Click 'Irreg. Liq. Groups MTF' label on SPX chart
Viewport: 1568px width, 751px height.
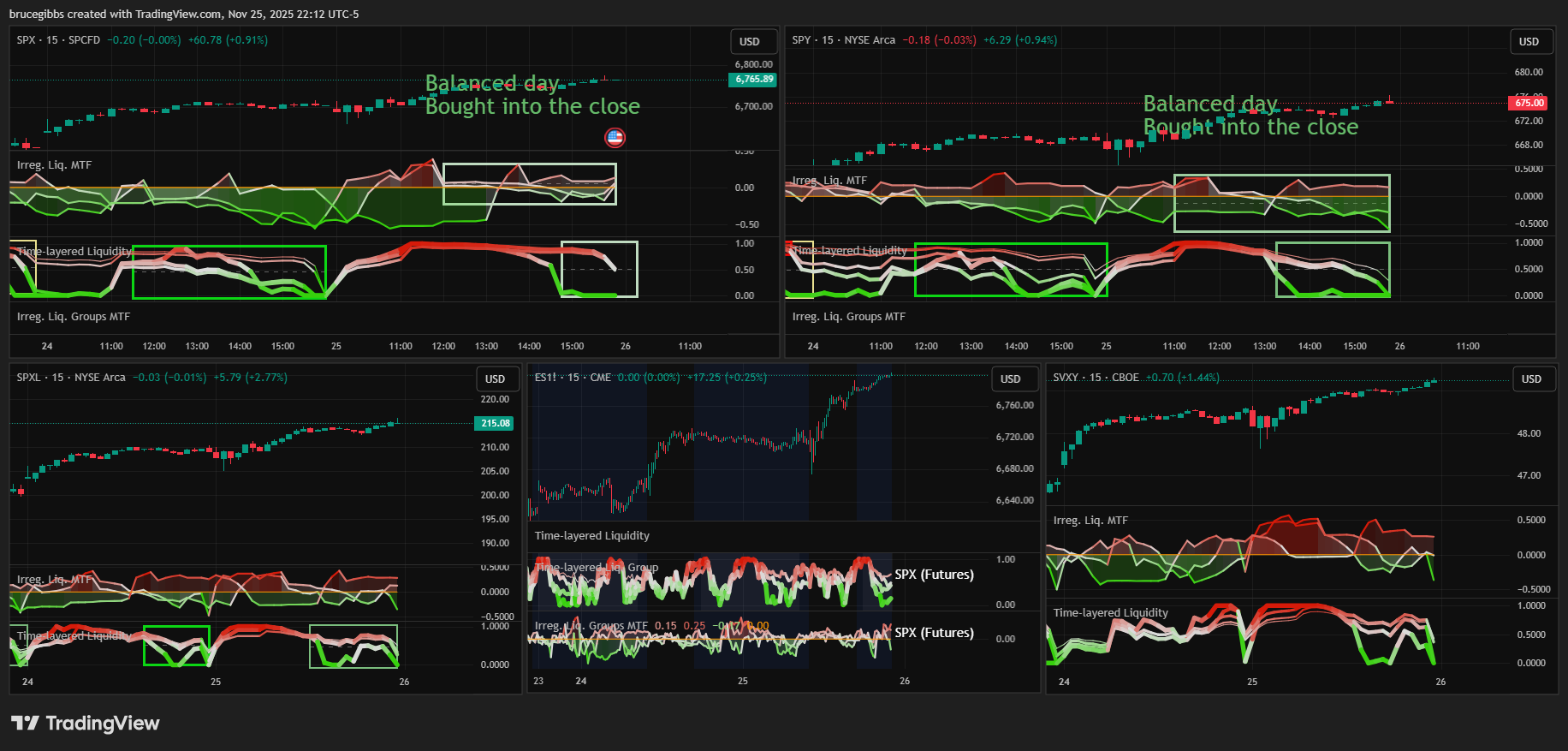tap(74, 317)
